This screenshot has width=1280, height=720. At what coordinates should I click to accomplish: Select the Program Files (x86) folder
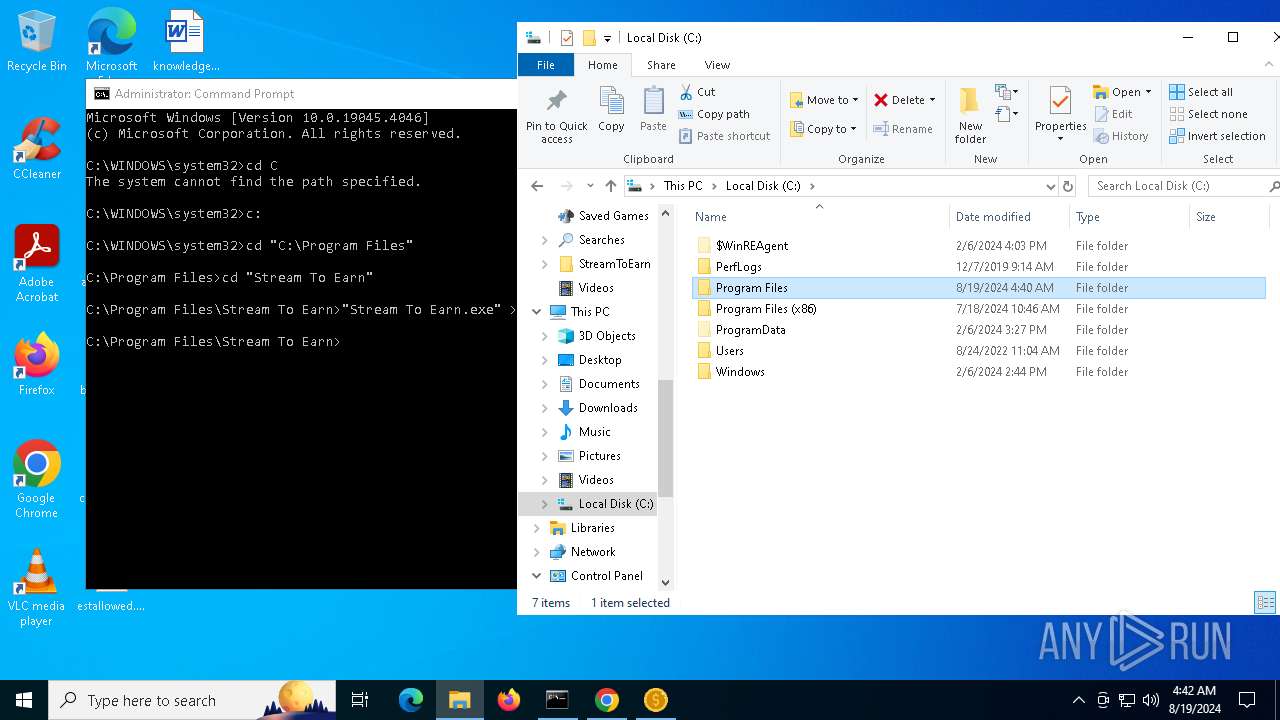point(766,309)
